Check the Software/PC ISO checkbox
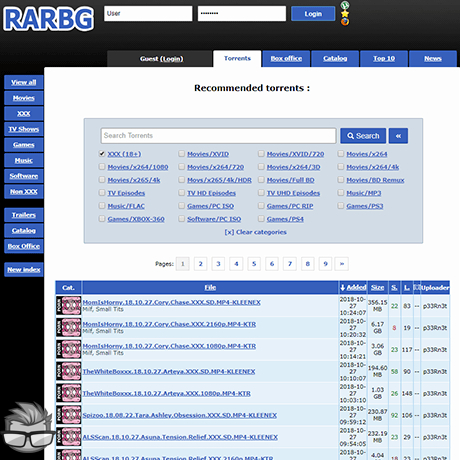This screenshot has width=460, height=460. pyautogui.click(x=181, y=219)
